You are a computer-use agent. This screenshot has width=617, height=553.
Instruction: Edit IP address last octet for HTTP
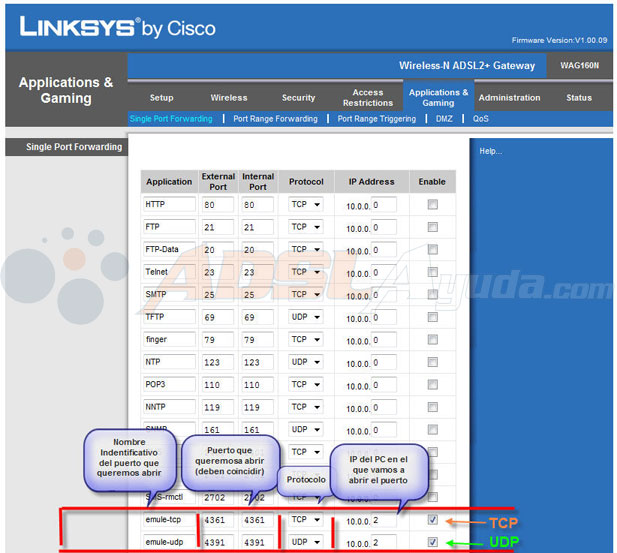coord(383,205)
